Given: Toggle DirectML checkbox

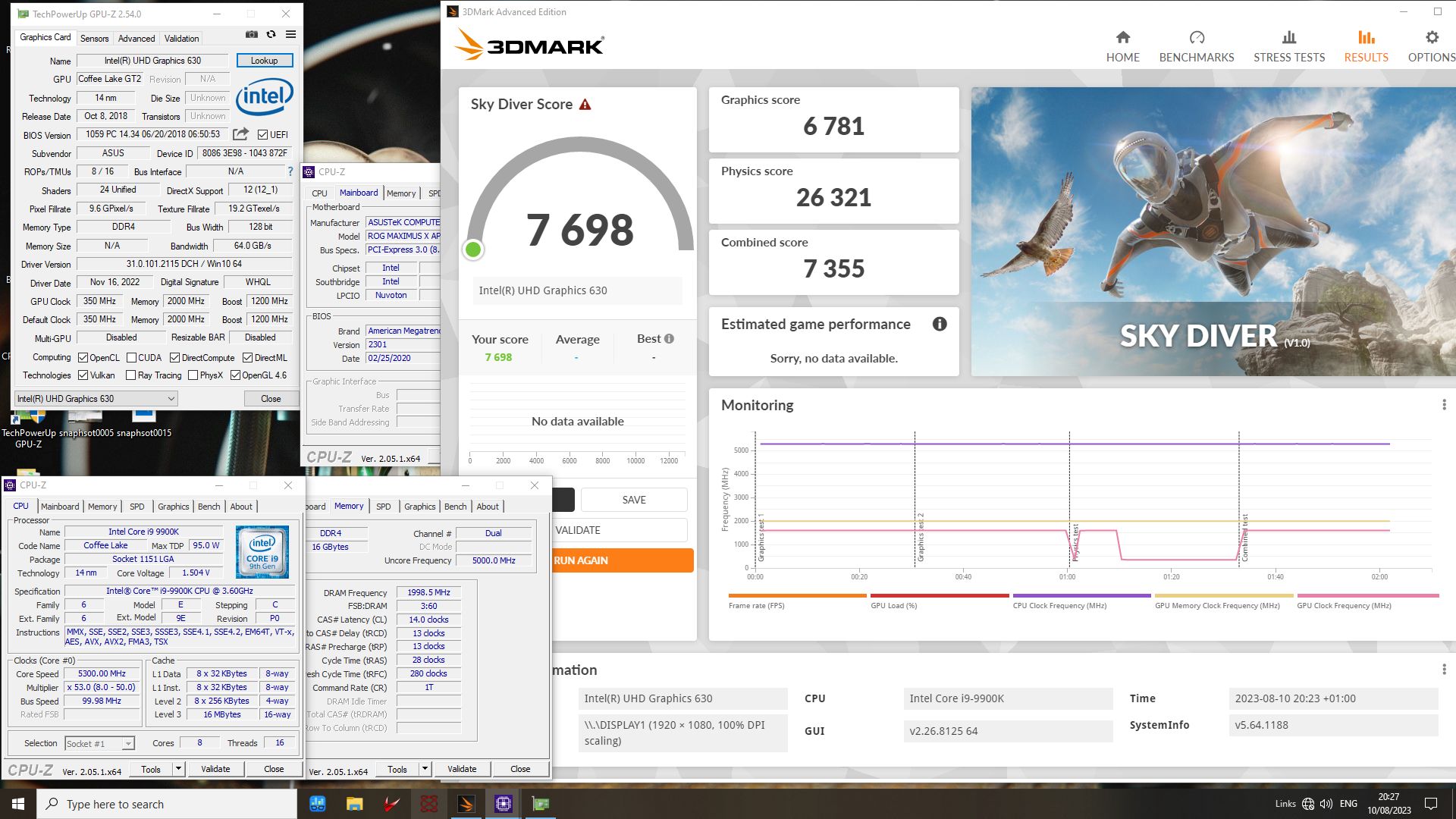Looking at the screenshot, I should pyautogui.click(x=247, y=358).
